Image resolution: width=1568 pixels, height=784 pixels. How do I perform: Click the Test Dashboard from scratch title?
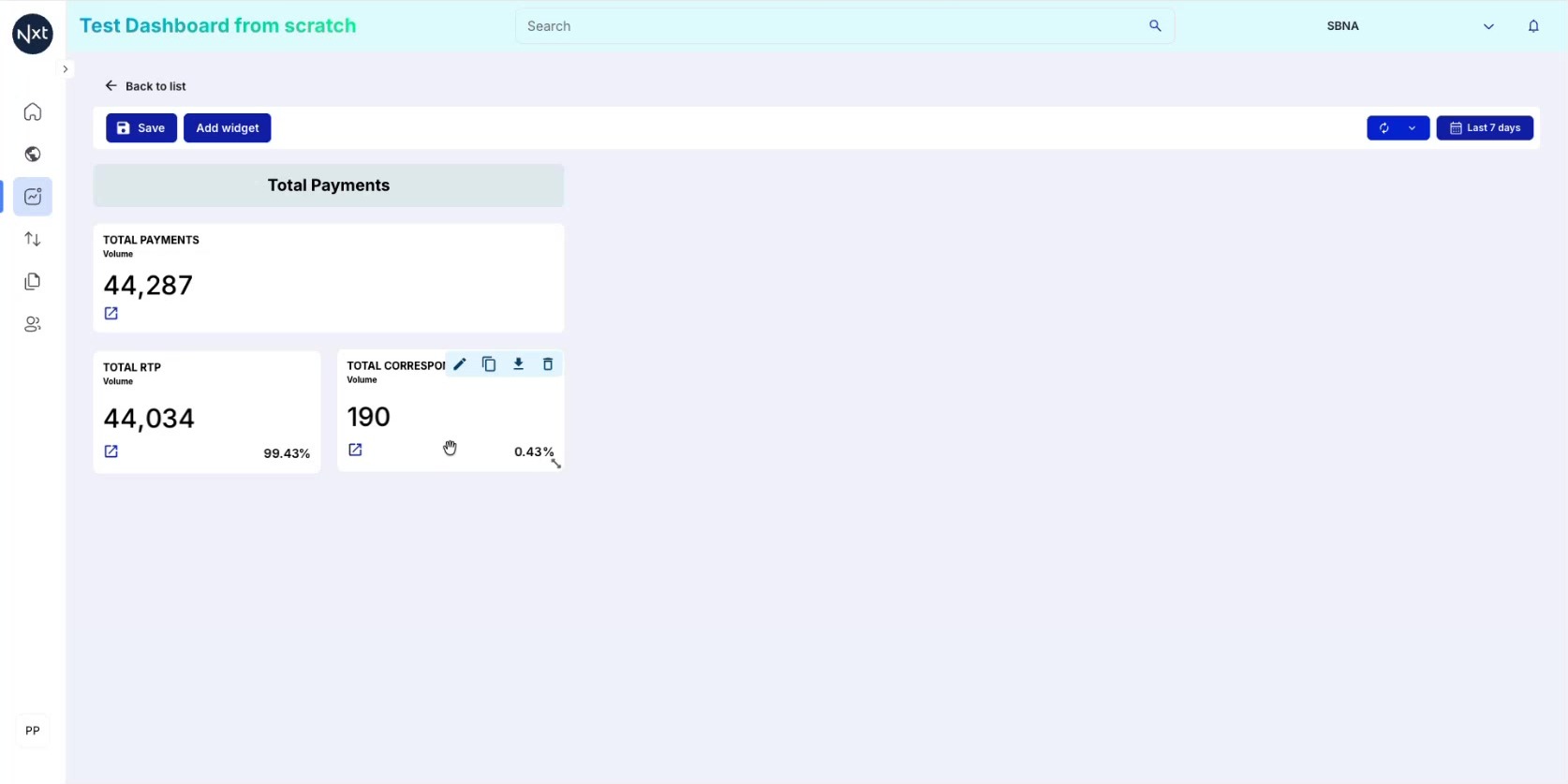coord(218,26)
